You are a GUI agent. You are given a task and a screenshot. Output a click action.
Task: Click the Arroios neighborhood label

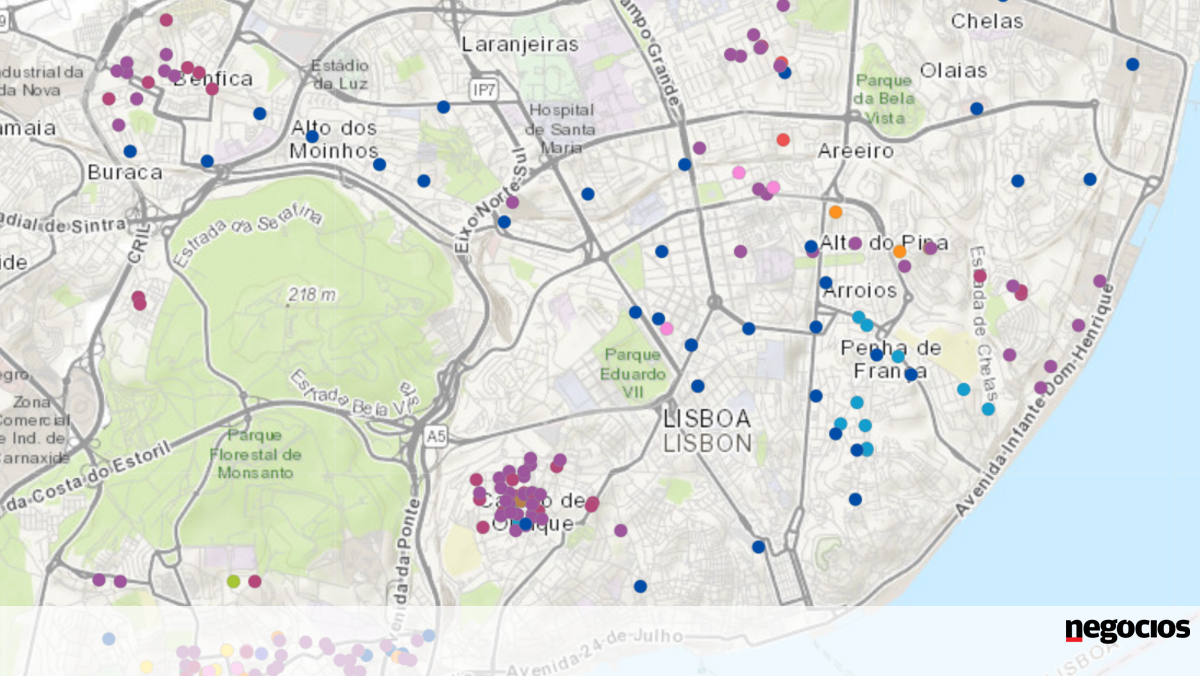click(x=859, y=291)
